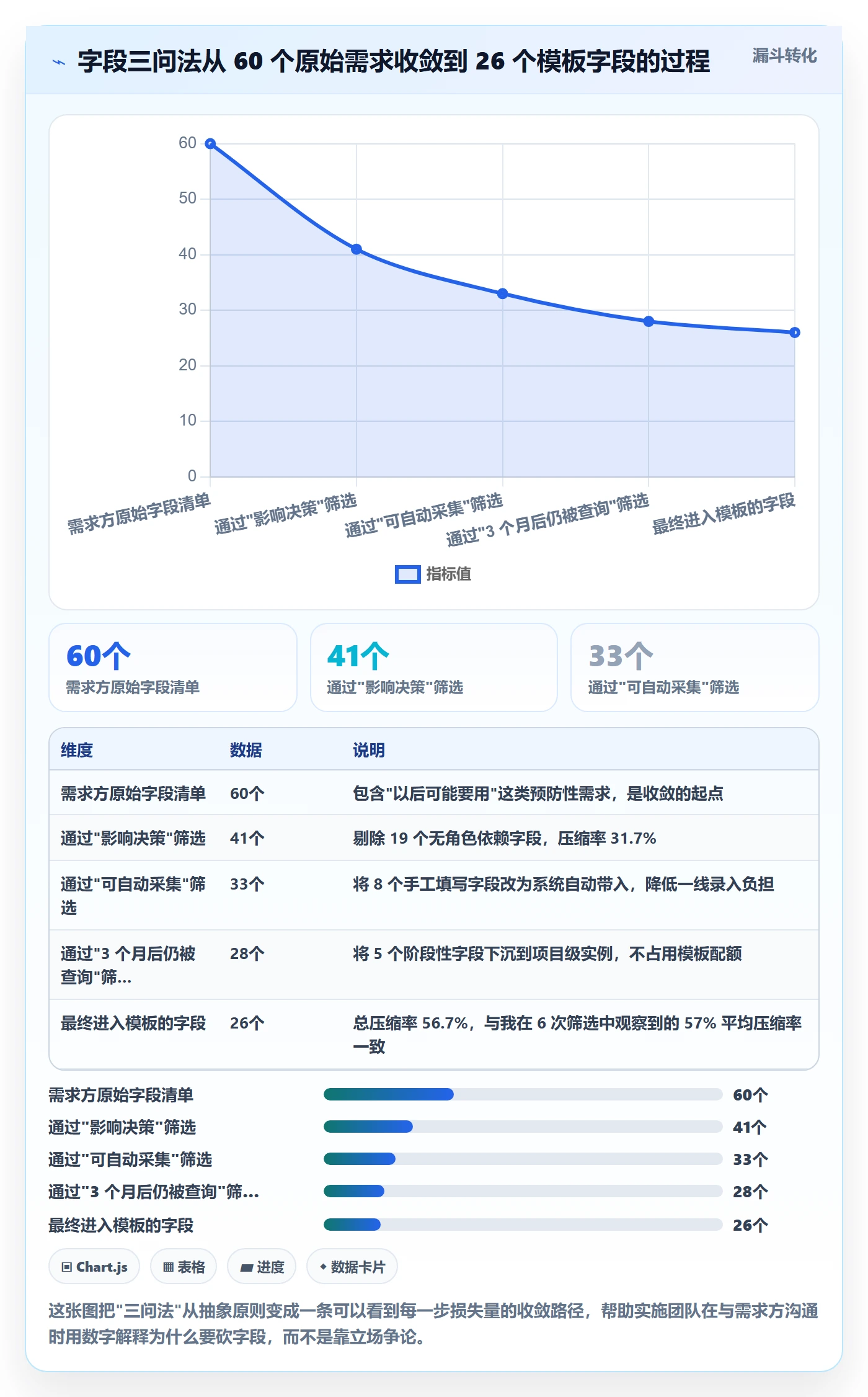Click the 表格 grid icon
Image resolution: width=868 pixels, height=1397 pixels.
click(x=168, y=1267)
